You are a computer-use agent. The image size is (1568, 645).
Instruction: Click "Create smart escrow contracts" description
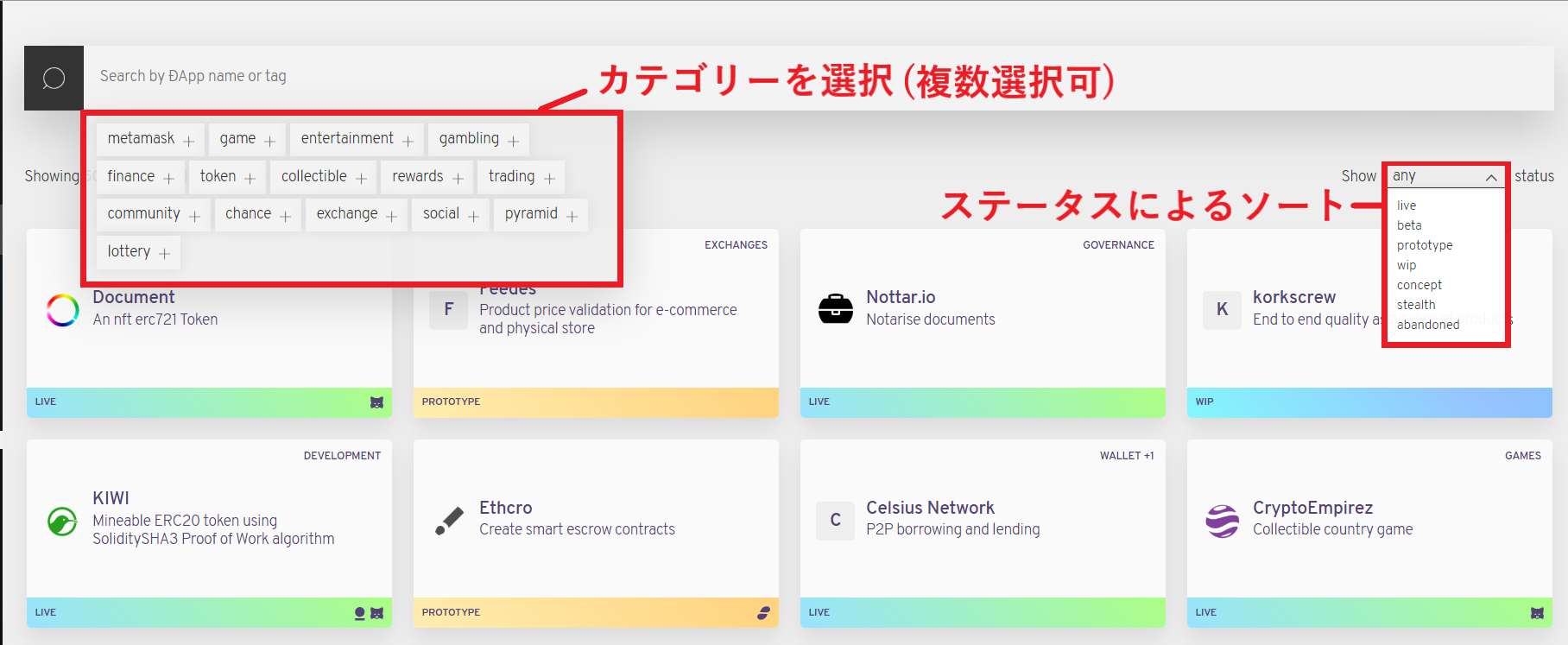pyautogui.click(x=578, y=529)
